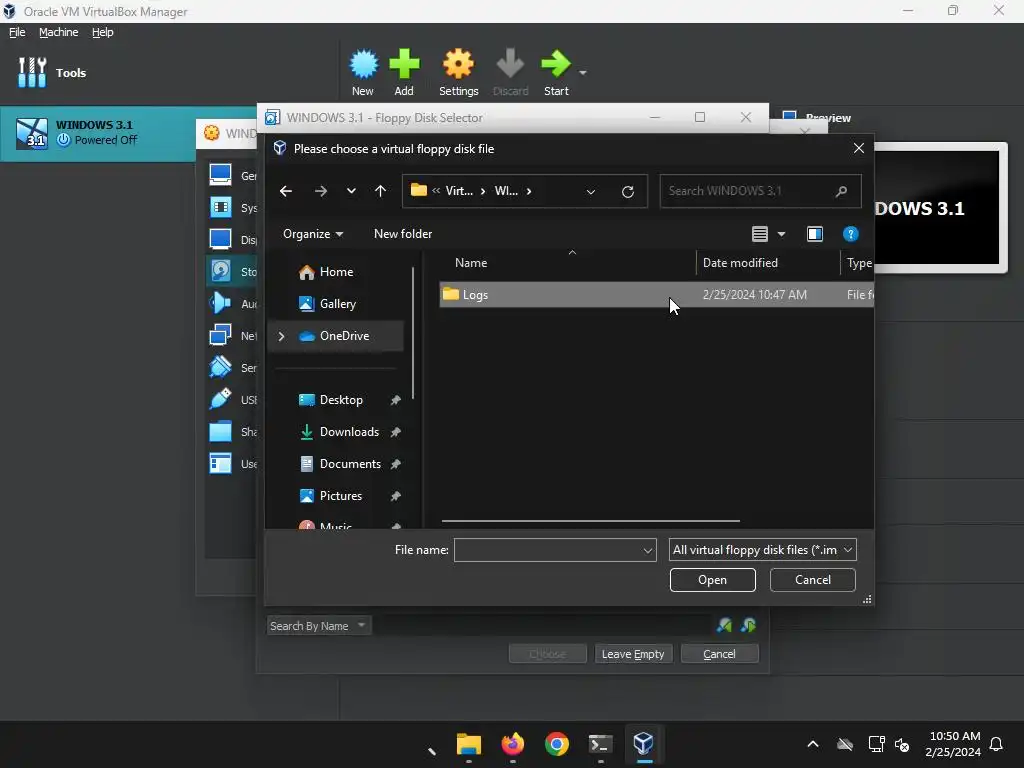Viewport: 1024px width, 768px height.
Task: Click the pin icon beside Downloads
Action: [396, 432]
